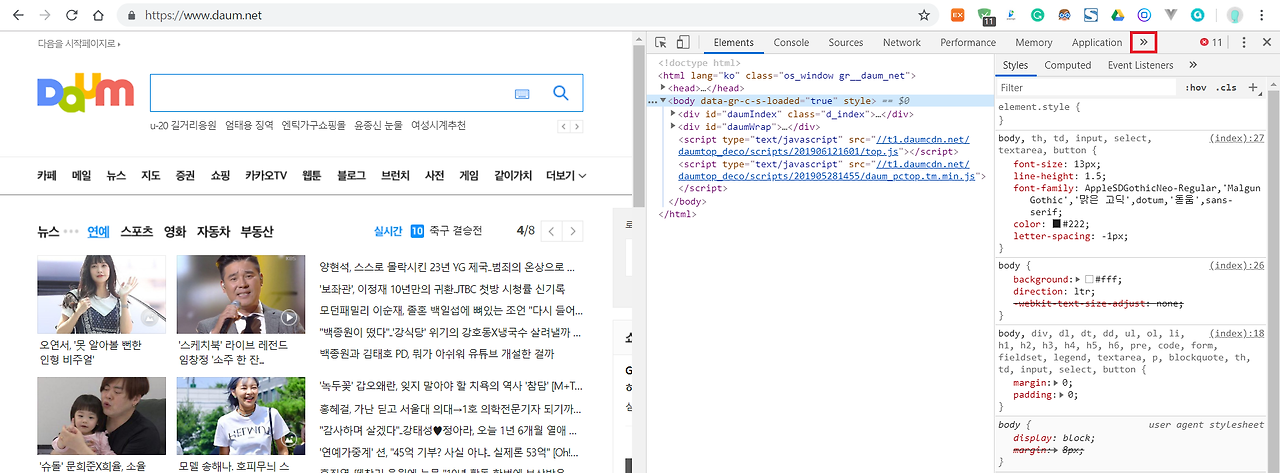Open the 메일 link in Daum navigation
This screenshot has height=473, width=1280.
(x=81, y=176)
